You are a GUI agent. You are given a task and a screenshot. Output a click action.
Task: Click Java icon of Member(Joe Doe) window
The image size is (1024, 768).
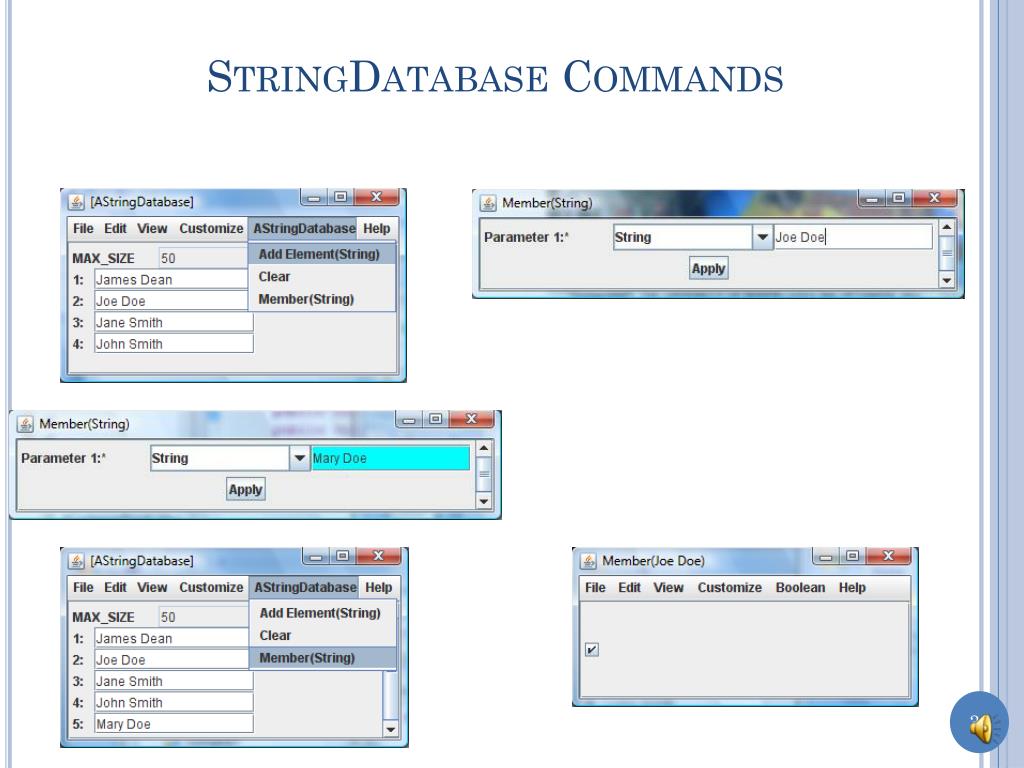[588, 561]
